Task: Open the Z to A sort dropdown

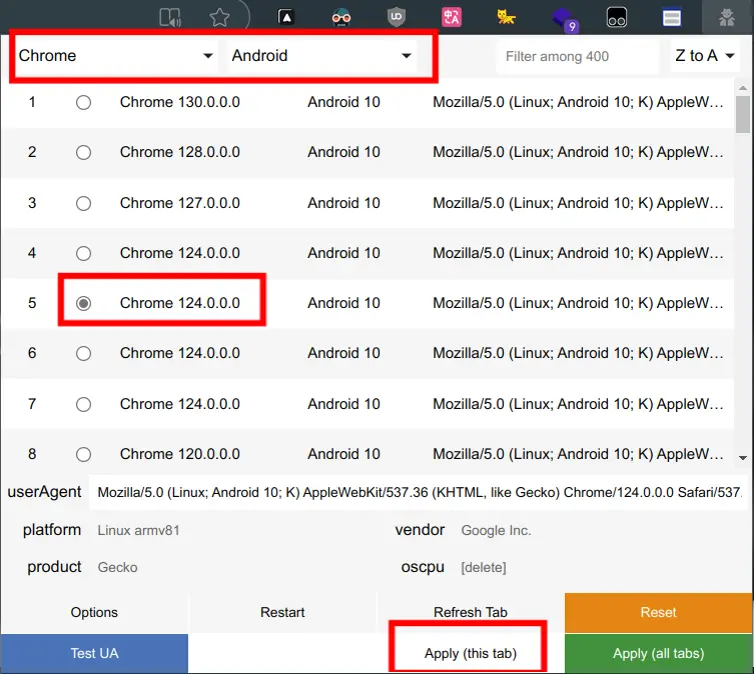Action: pos(704,56)
